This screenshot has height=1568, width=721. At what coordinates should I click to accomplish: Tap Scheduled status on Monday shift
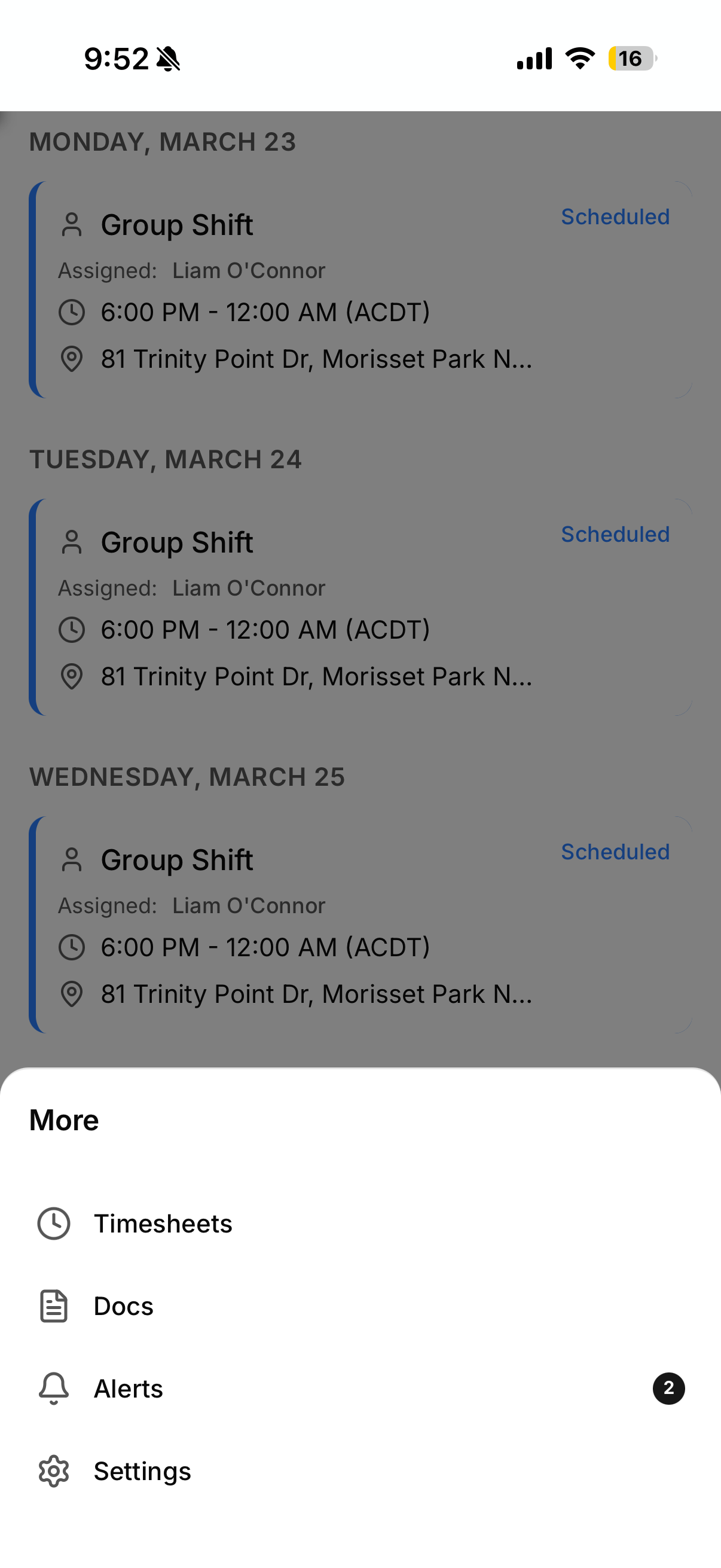point(615,216)
